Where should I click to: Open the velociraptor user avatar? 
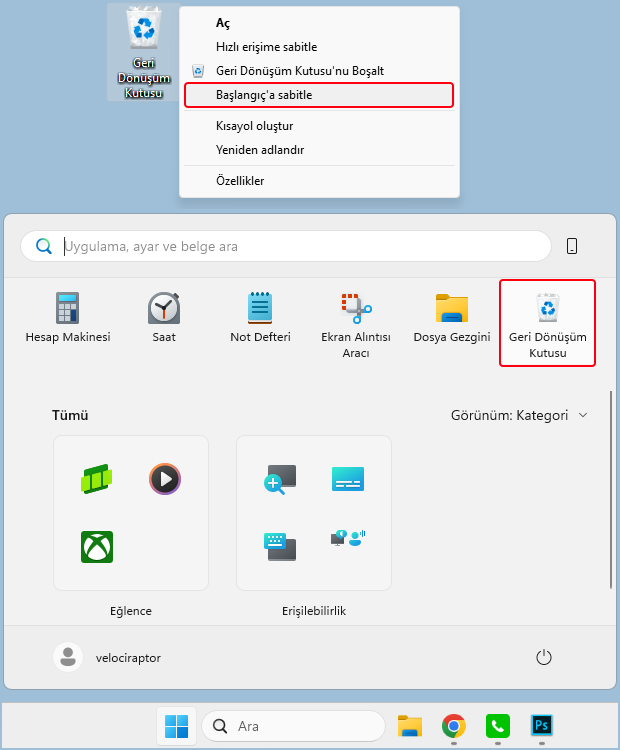pyautogui.click(x=68, y=657)
